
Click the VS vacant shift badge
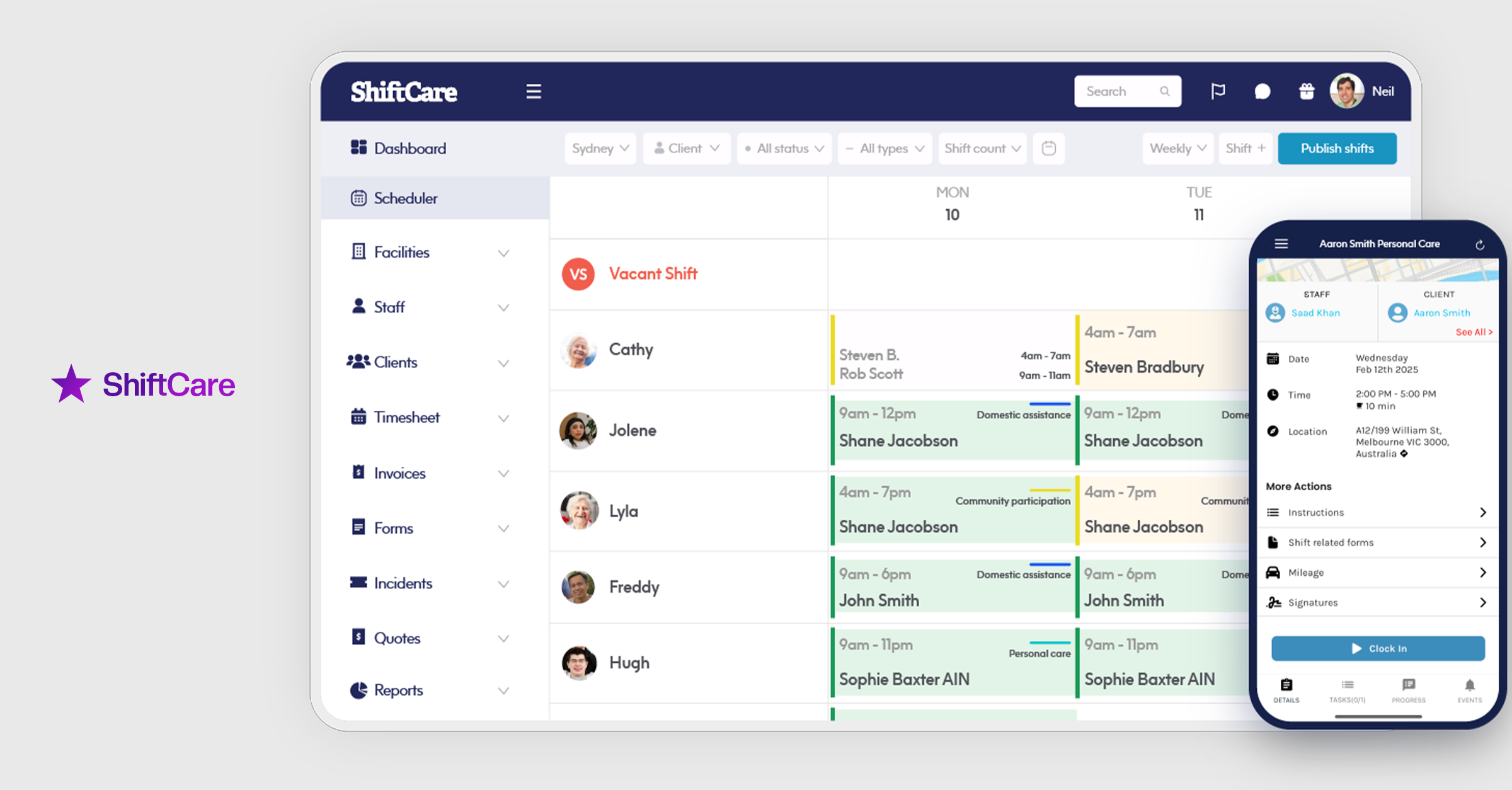point(578,274)
